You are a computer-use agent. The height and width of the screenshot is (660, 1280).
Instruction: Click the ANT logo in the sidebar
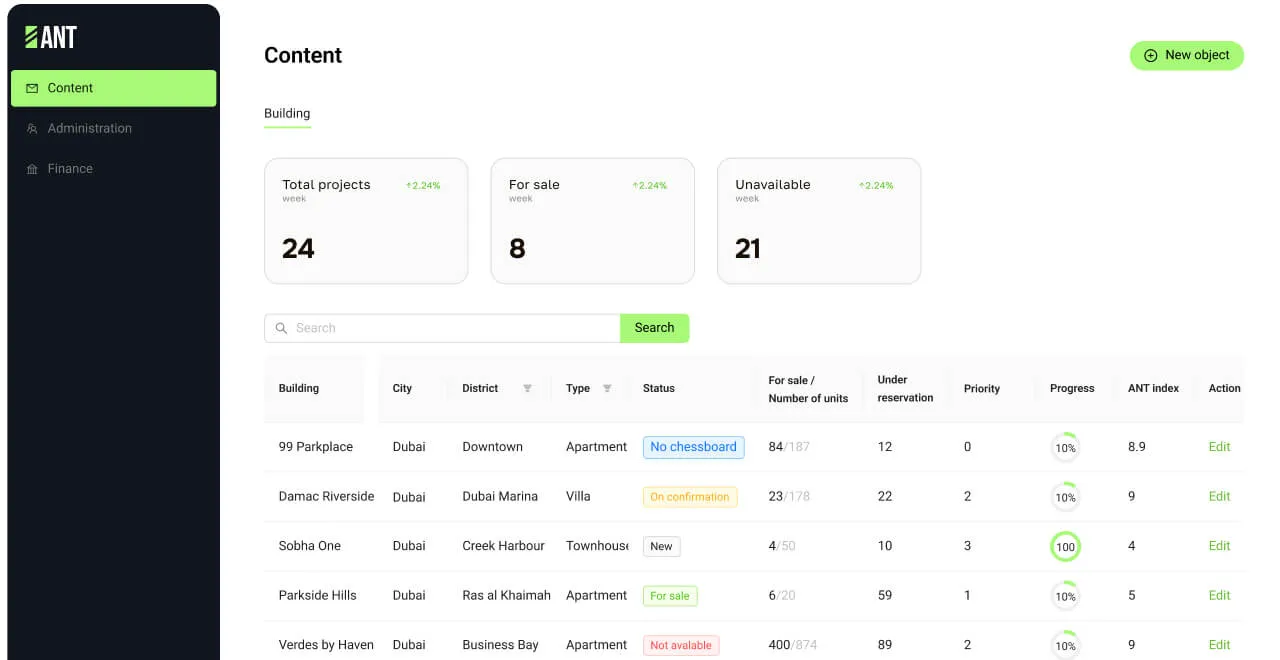(51, 37)
